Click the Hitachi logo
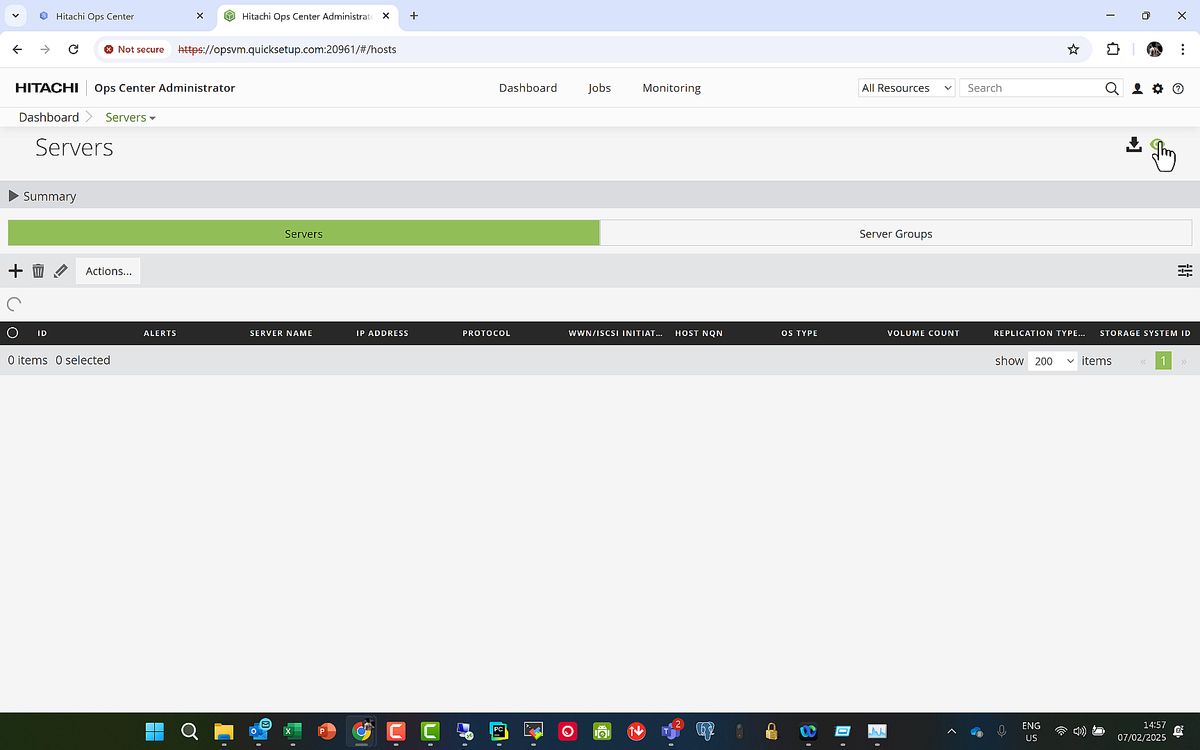This screenshot has width=1200, height=750. (x=47, y=88)
